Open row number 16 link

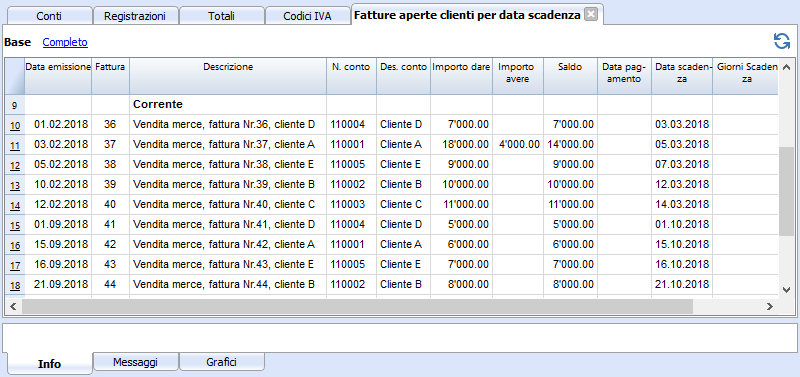[15, 245]
